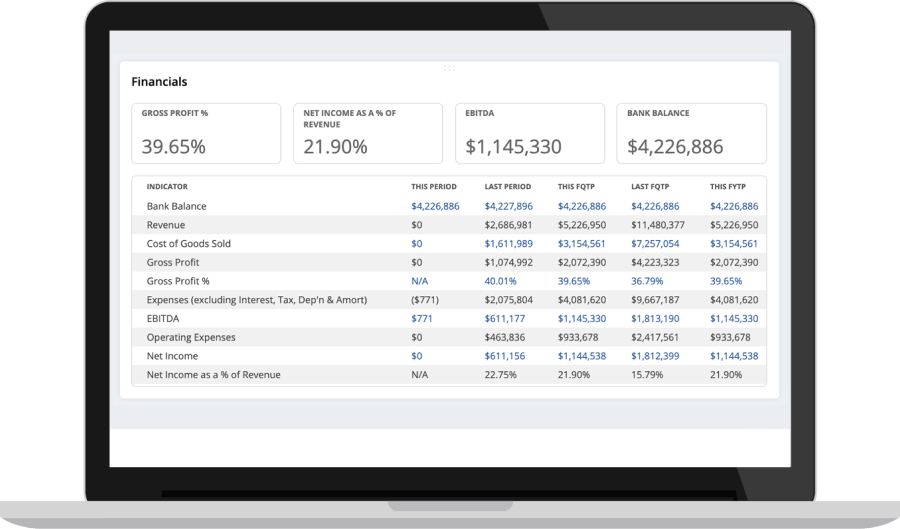Click the INDICATOR column header
Viewport: 900px width, 529px height.
click(x=167, y=186)
